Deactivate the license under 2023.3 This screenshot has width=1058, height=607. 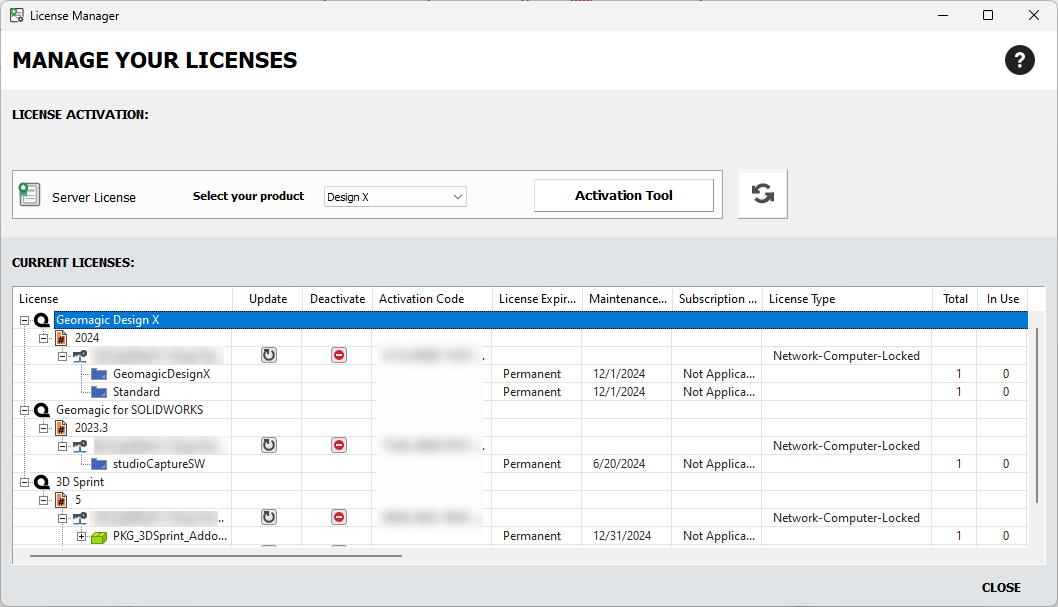click(338, 445)
